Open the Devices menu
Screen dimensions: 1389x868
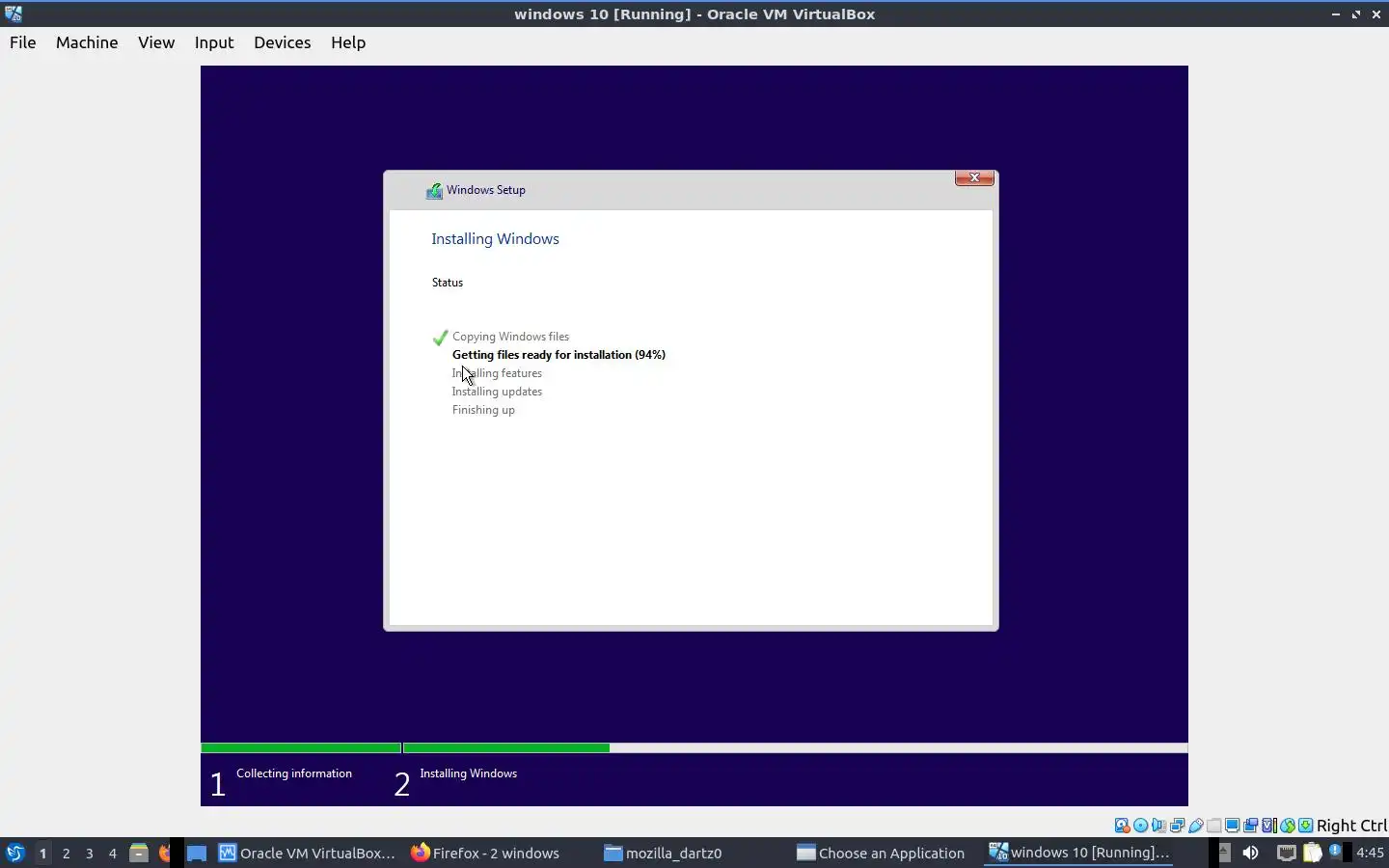(x=282, y=42)
